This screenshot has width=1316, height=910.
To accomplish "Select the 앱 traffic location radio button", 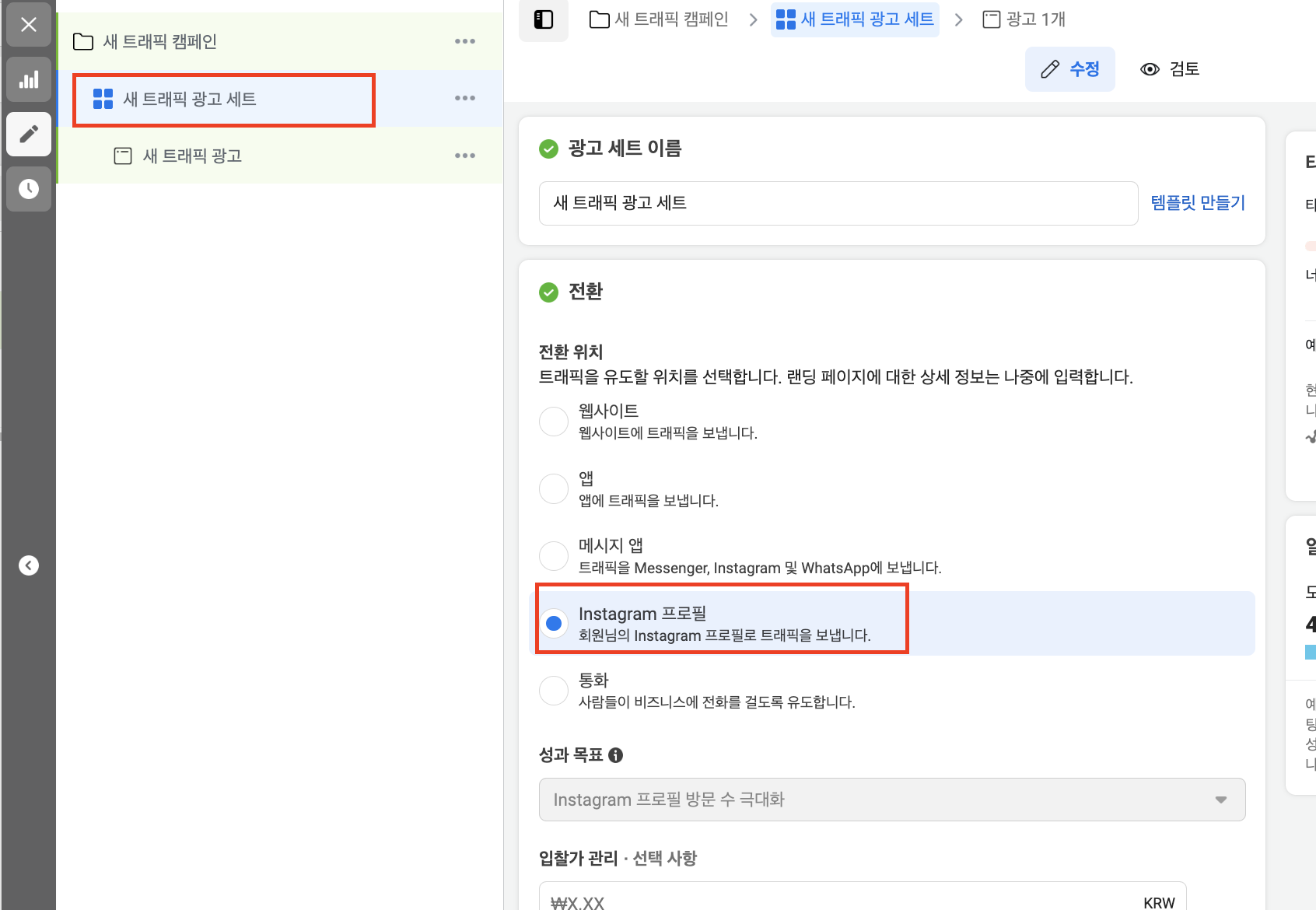I will (x=553, y=488).
